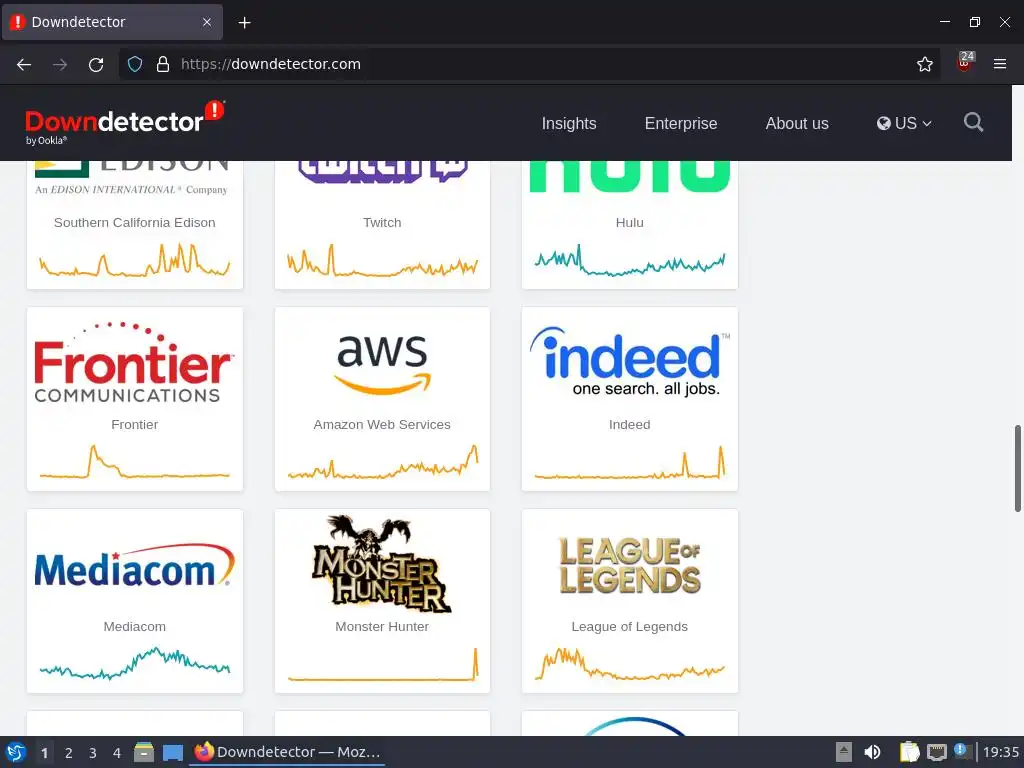Open the site search magnifier icon
This screenshot has height=768, width=1024.
[973, 122]
